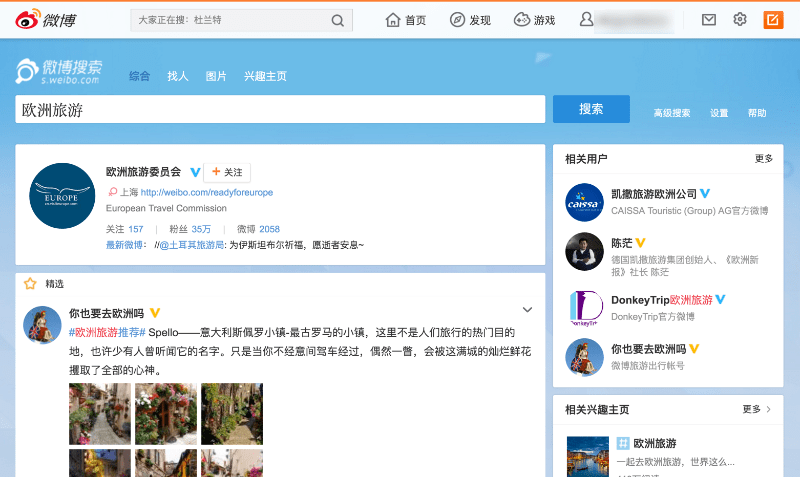Click the European Travel Commission description
Screen dimensions: 800x477
click(166, 208)
